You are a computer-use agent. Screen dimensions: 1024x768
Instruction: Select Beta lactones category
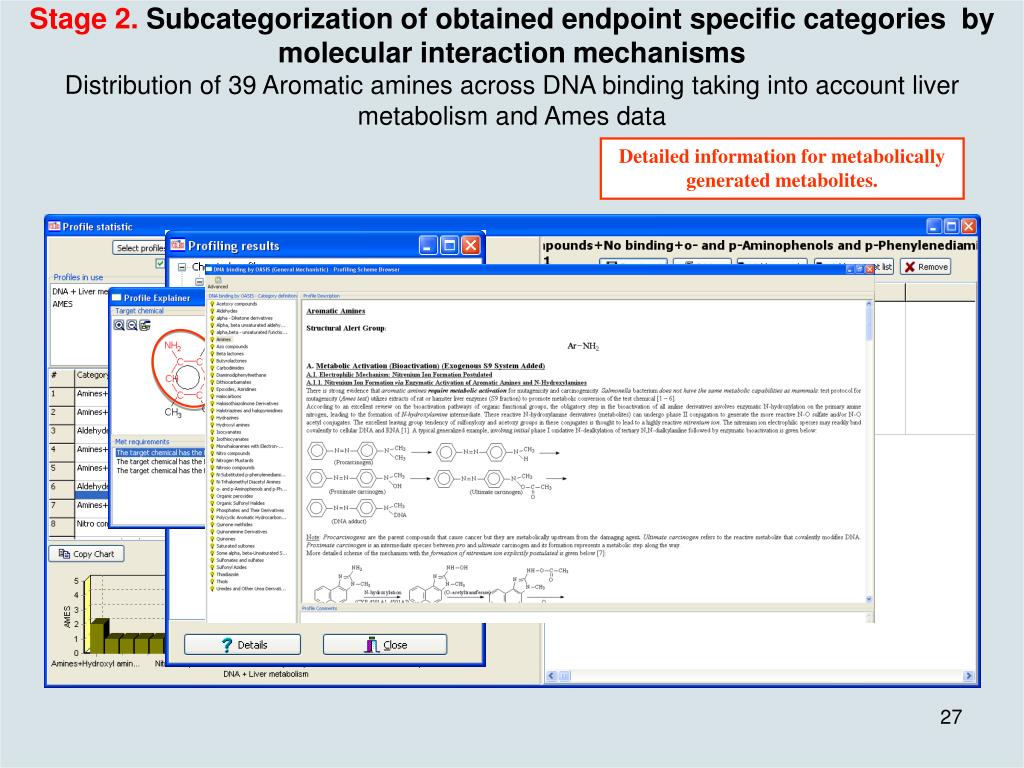pyautogui.click(x=230, y=354)
